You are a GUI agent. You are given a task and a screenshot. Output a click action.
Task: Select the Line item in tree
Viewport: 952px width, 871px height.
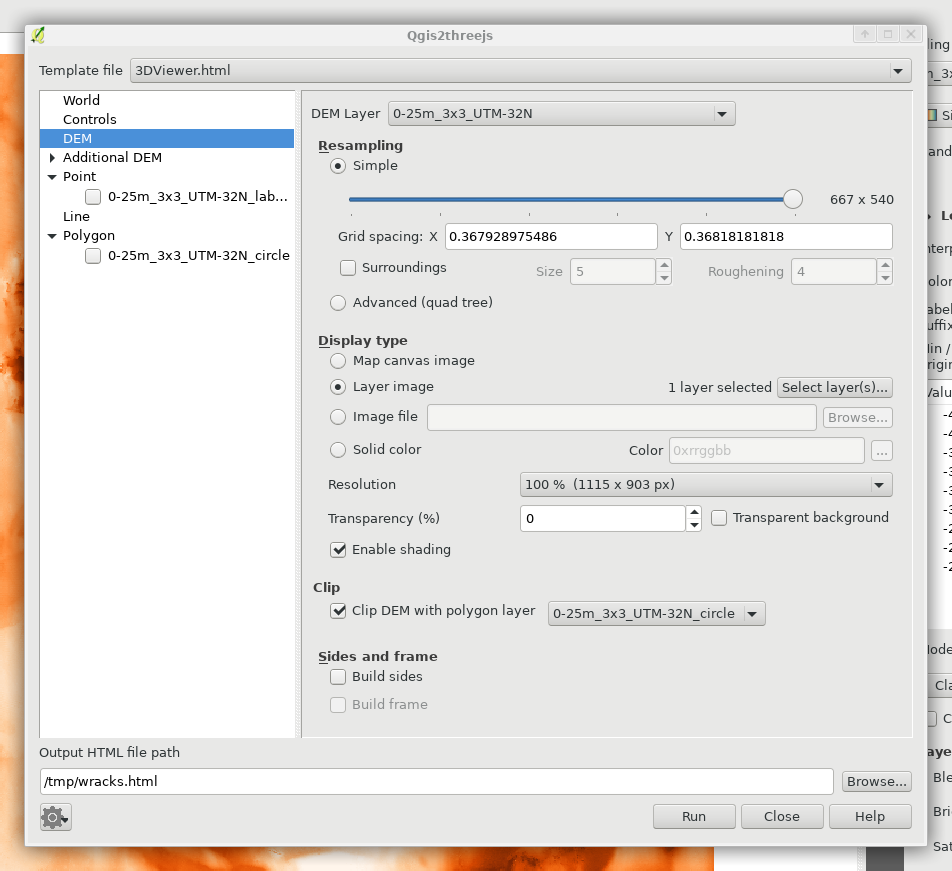(76, 216)
